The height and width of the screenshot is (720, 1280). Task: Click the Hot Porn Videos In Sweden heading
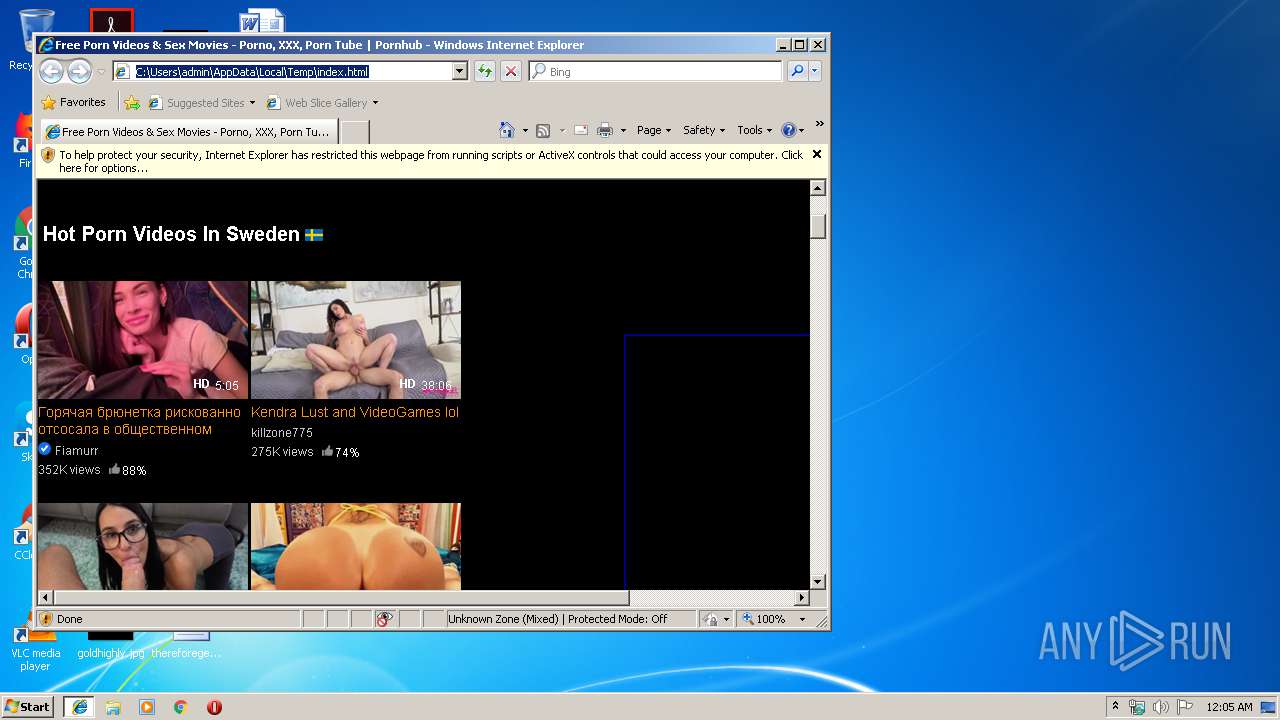(171, 234)
